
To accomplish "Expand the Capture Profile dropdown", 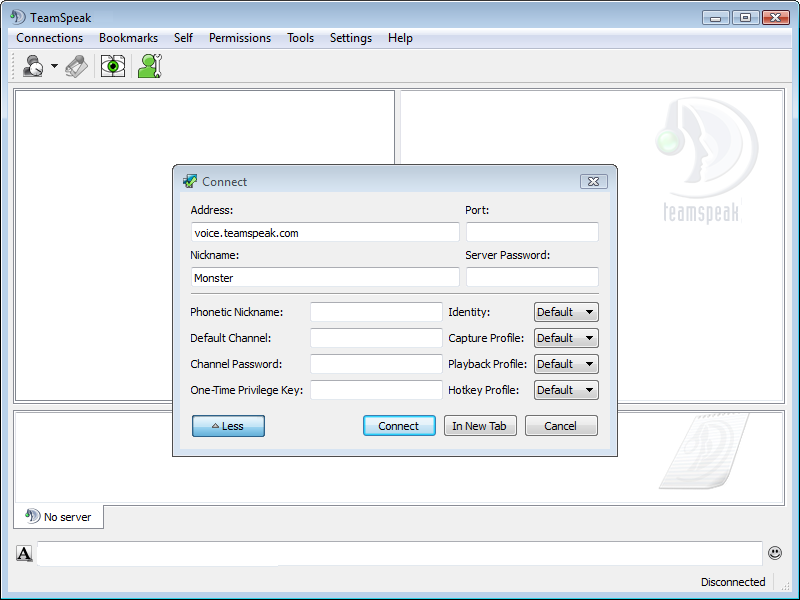I will pyautogui.click(x=566, y=338).
